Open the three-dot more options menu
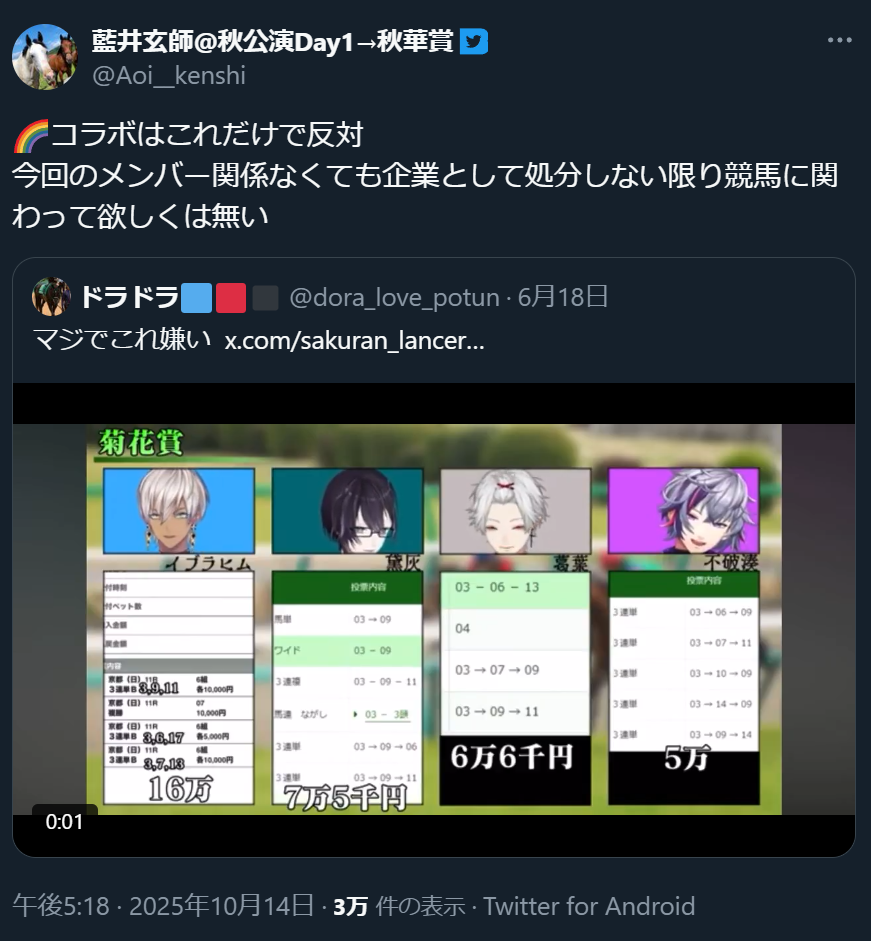 click(839, 40)
